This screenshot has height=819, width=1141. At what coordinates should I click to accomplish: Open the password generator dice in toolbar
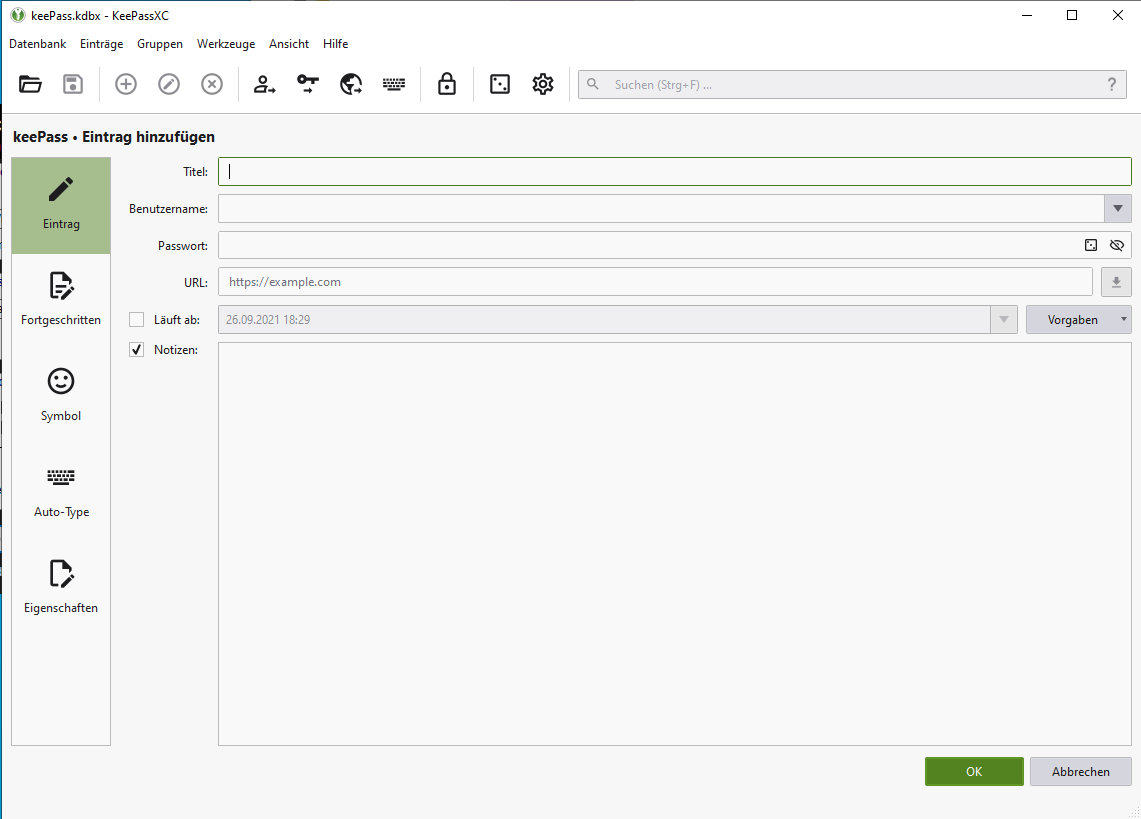coord(499,85)
